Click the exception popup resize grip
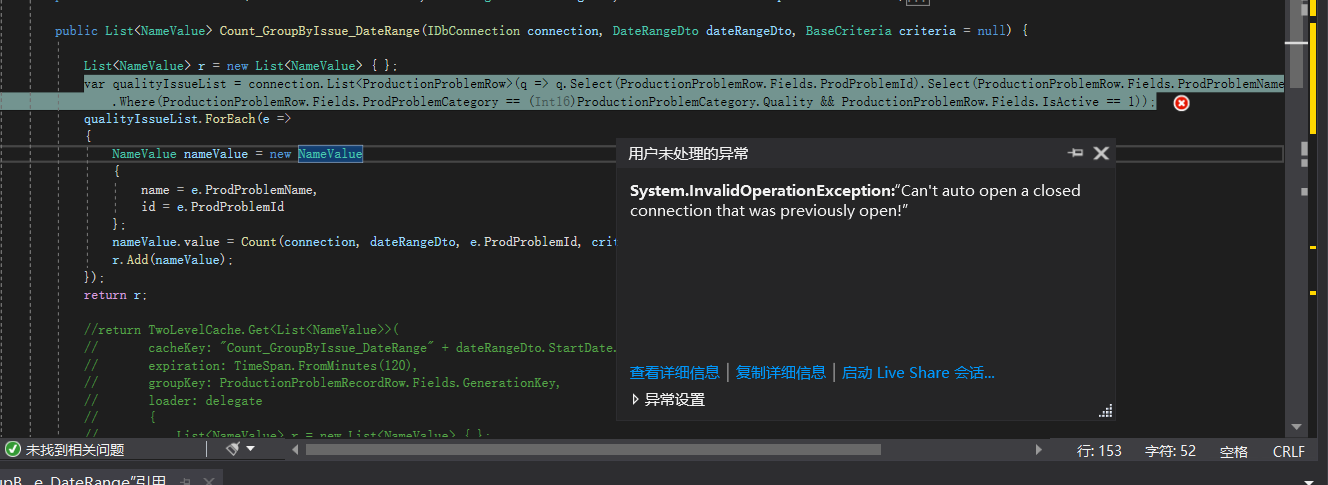Screen dimensions: 1328x485 pyautogui.click(x=1106, y=411)
